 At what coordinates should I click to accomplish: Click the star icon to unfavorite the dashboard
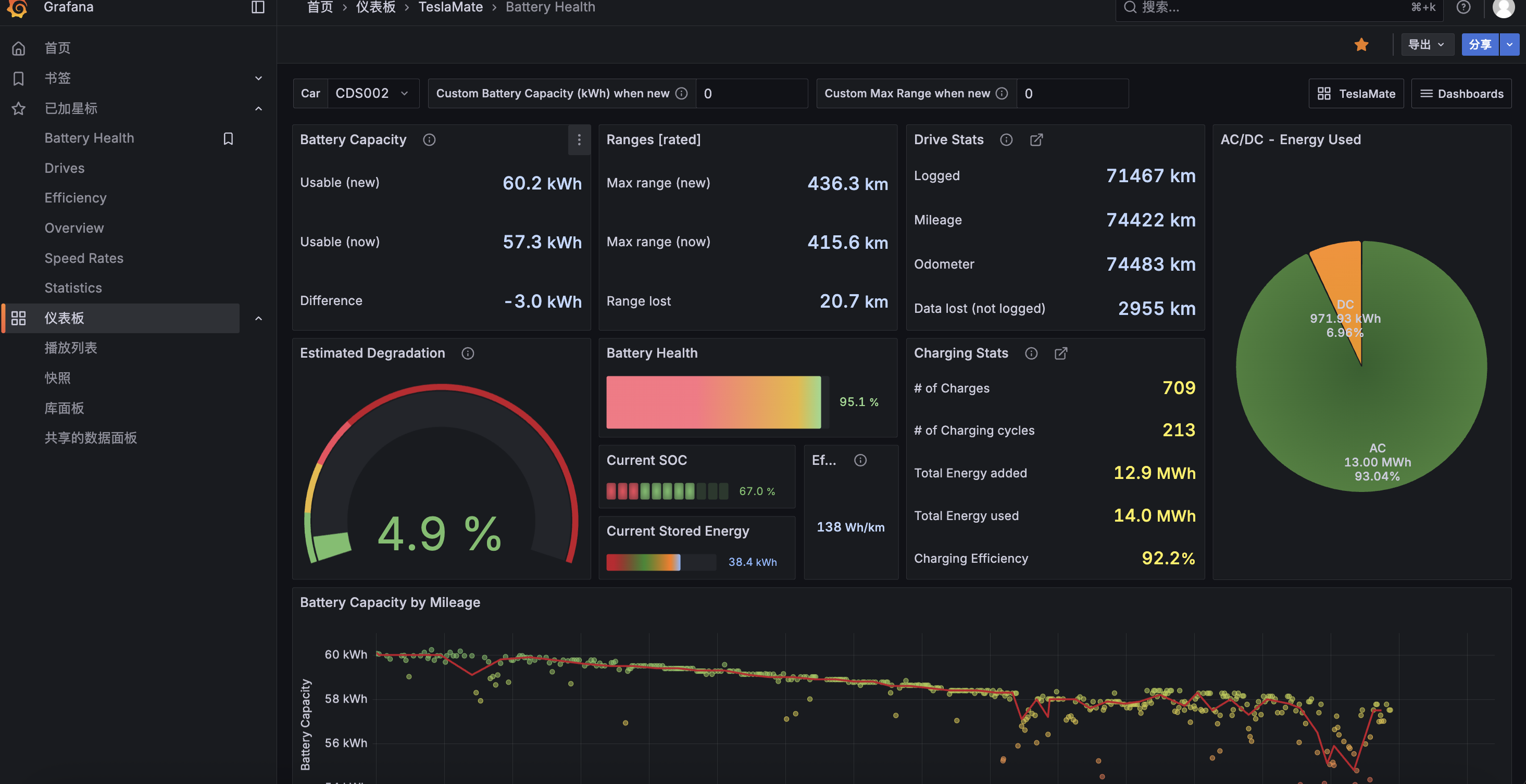pyautogui.click(x=1361, y=44)
